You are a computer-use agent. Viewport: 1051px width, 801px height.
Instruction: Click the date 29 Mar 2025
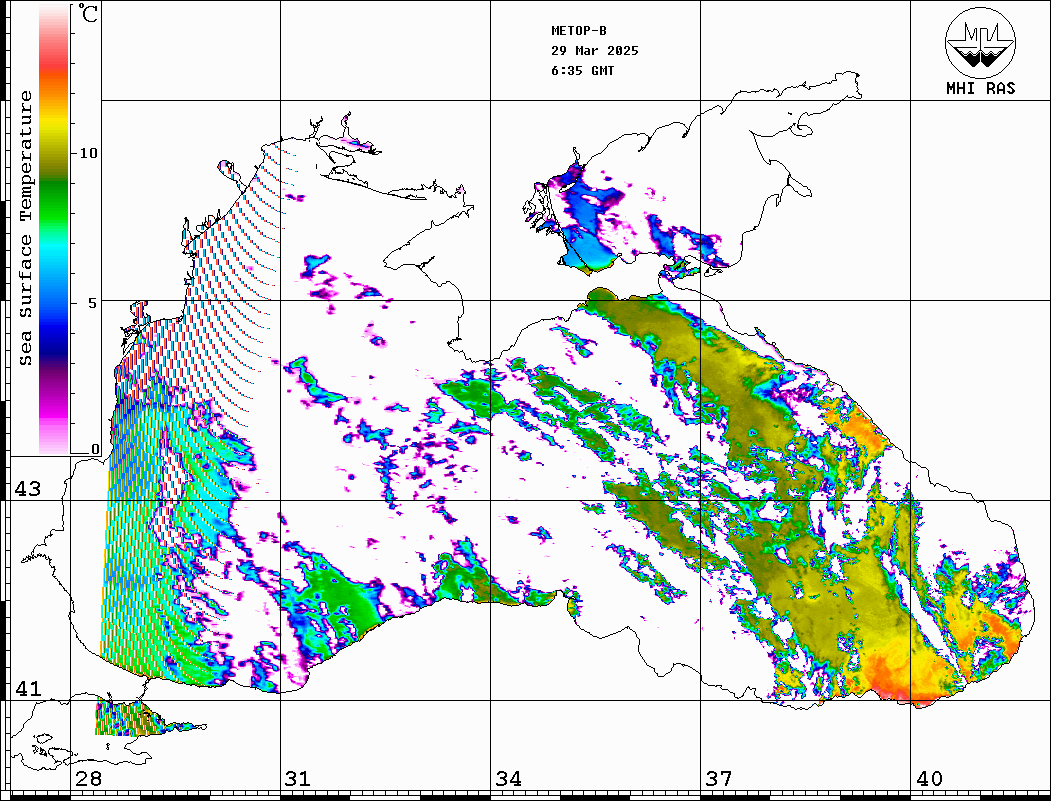(595, 51)
